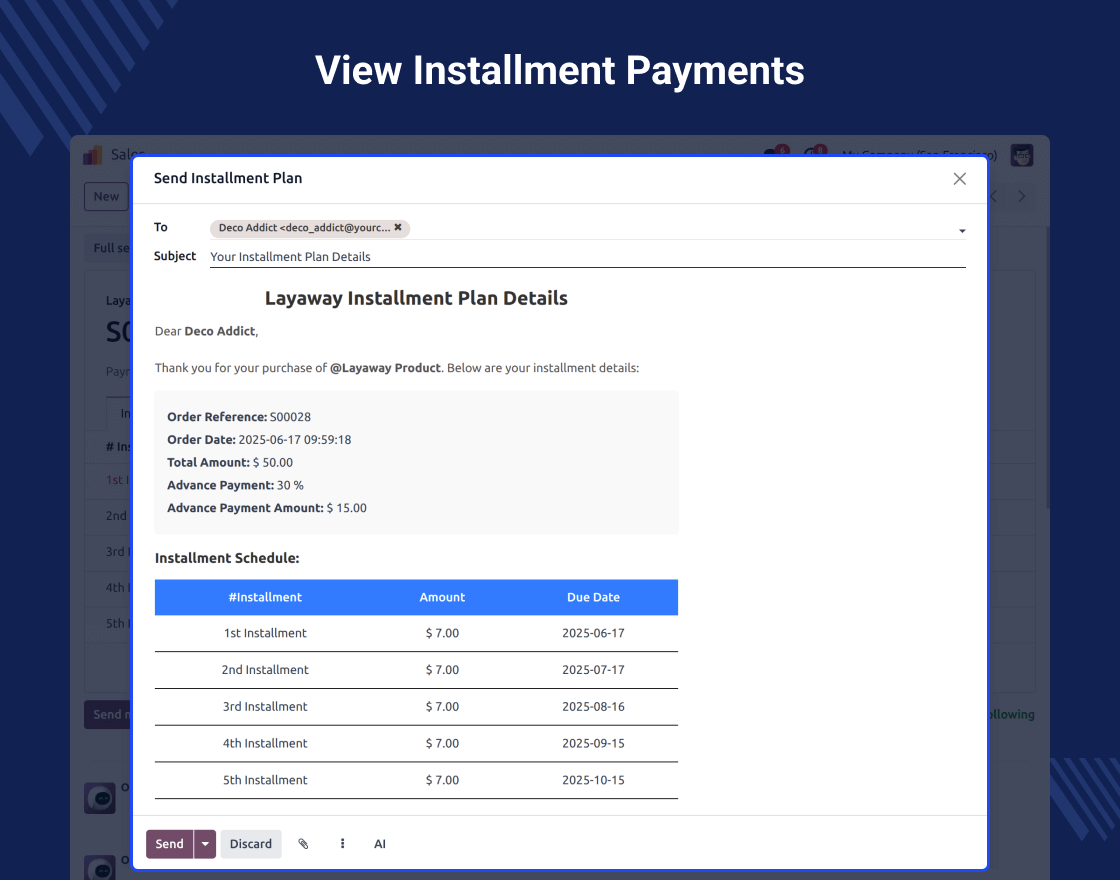Image resolution: width=1120 pixels, height=880 pixels.
Task: Expand the To recipients dropdown arrow
Action: tap(961, 231)
